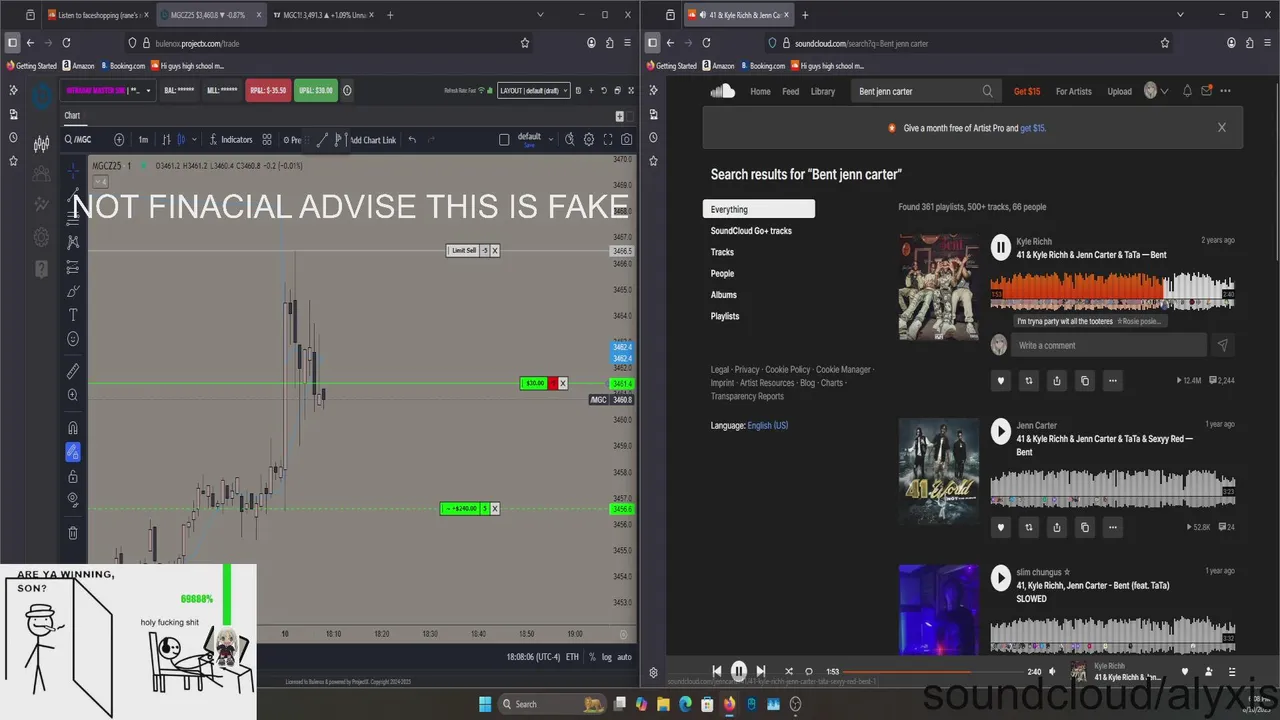Expand the chart type dropdown arrow
This screenshot has height=720, width=1280.
(x=194, y=140)
